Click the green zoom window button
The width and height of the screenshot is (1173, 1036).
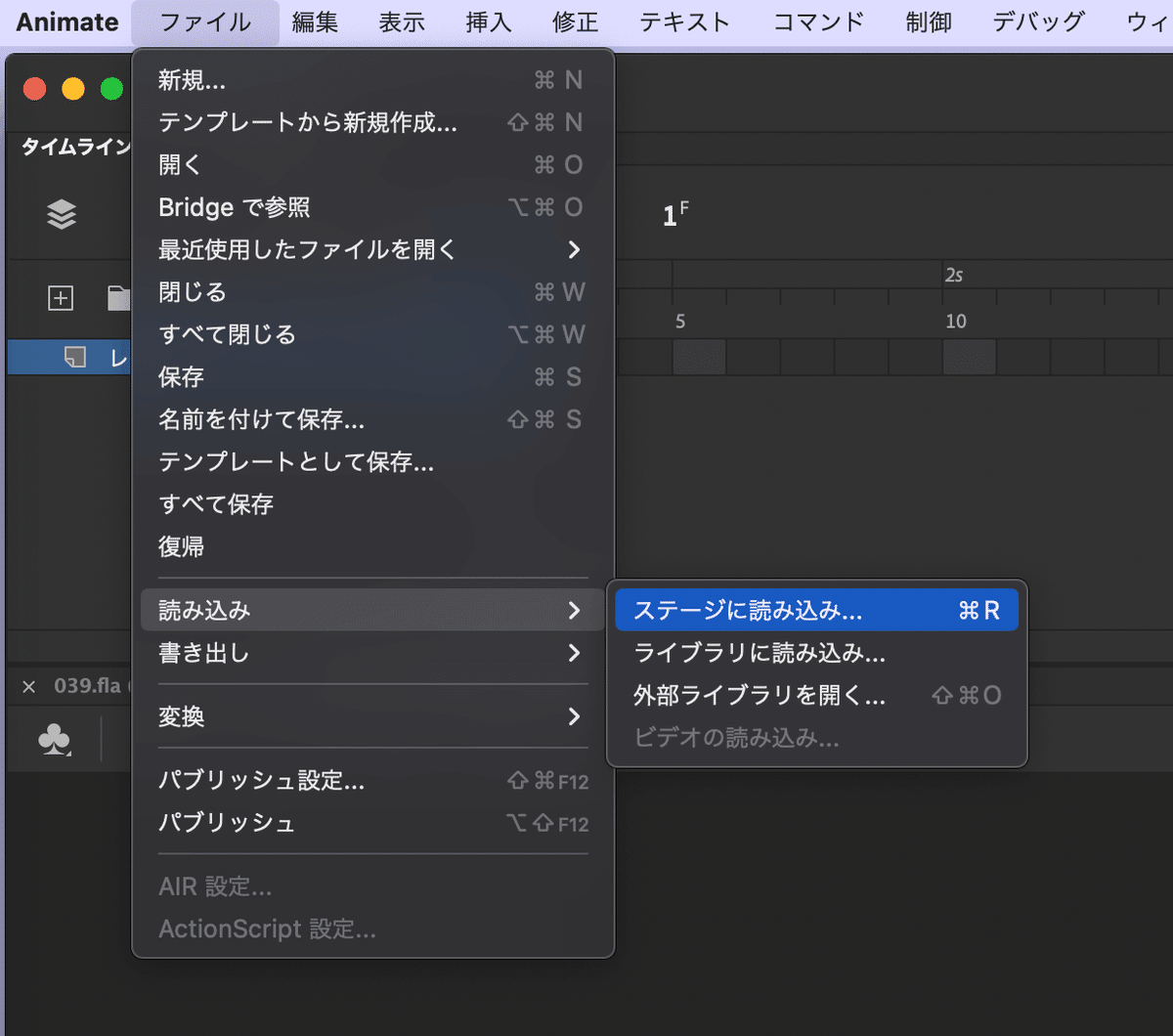111,89
